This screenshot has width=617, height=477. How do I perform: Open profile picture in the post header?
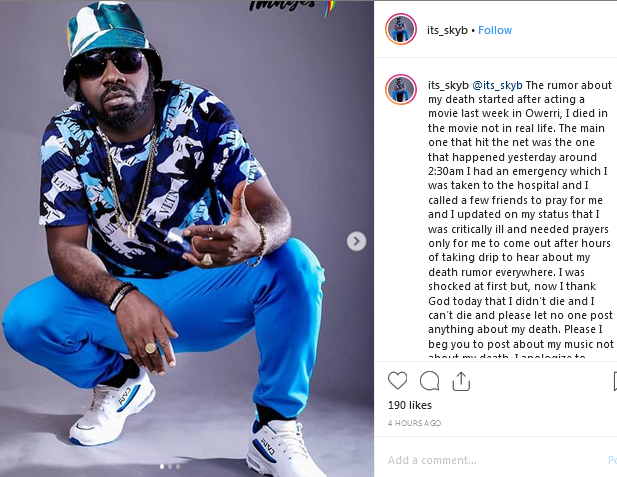click(401, 29)
